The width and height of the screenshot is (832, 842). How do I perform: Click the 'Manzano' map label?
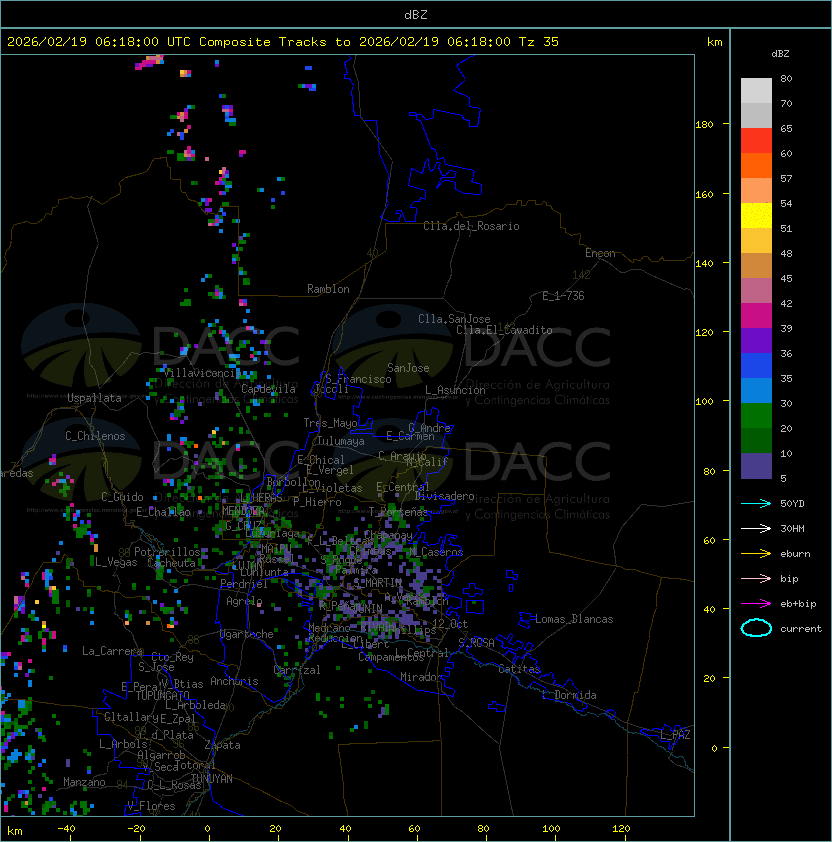pos(84,782)
